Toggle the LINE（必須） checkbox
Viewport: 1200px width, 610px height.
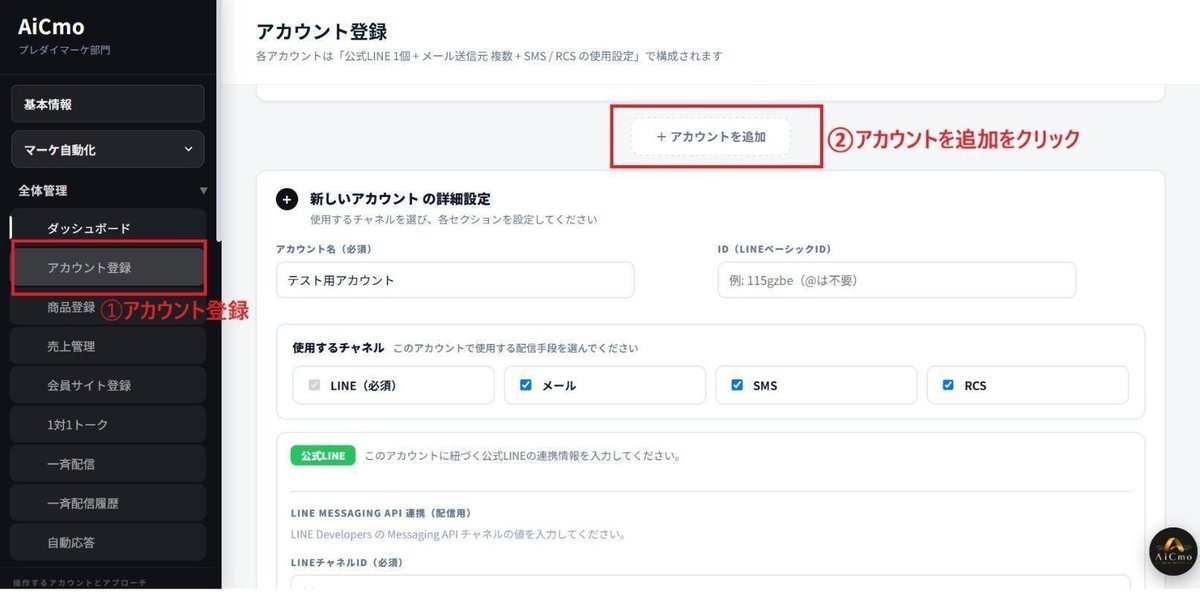pyautogui.click(x=316, y=385)
